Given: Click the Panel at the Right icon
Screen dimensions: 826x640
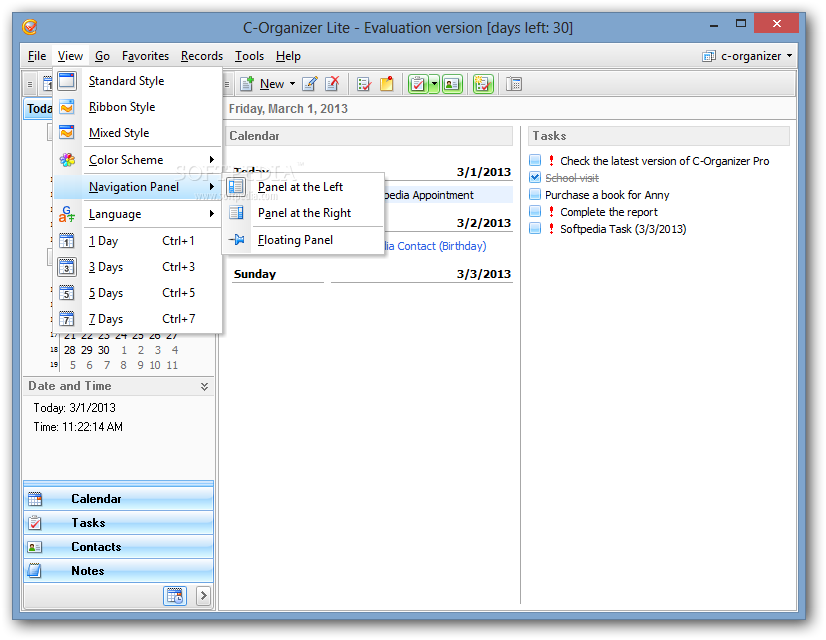Looking at the screenshot, I should 237,213.
